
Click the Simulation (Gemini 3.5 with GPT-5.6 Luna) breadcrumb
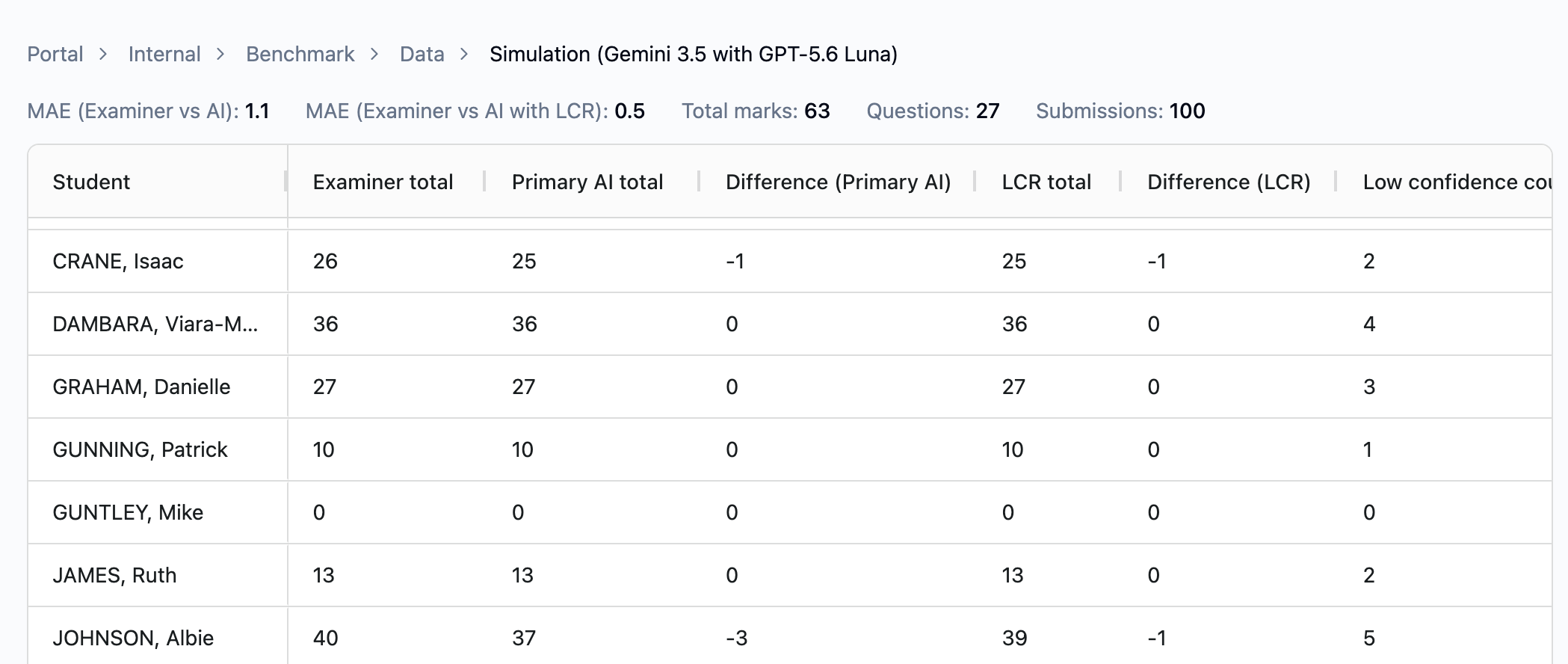coord(694,54)
